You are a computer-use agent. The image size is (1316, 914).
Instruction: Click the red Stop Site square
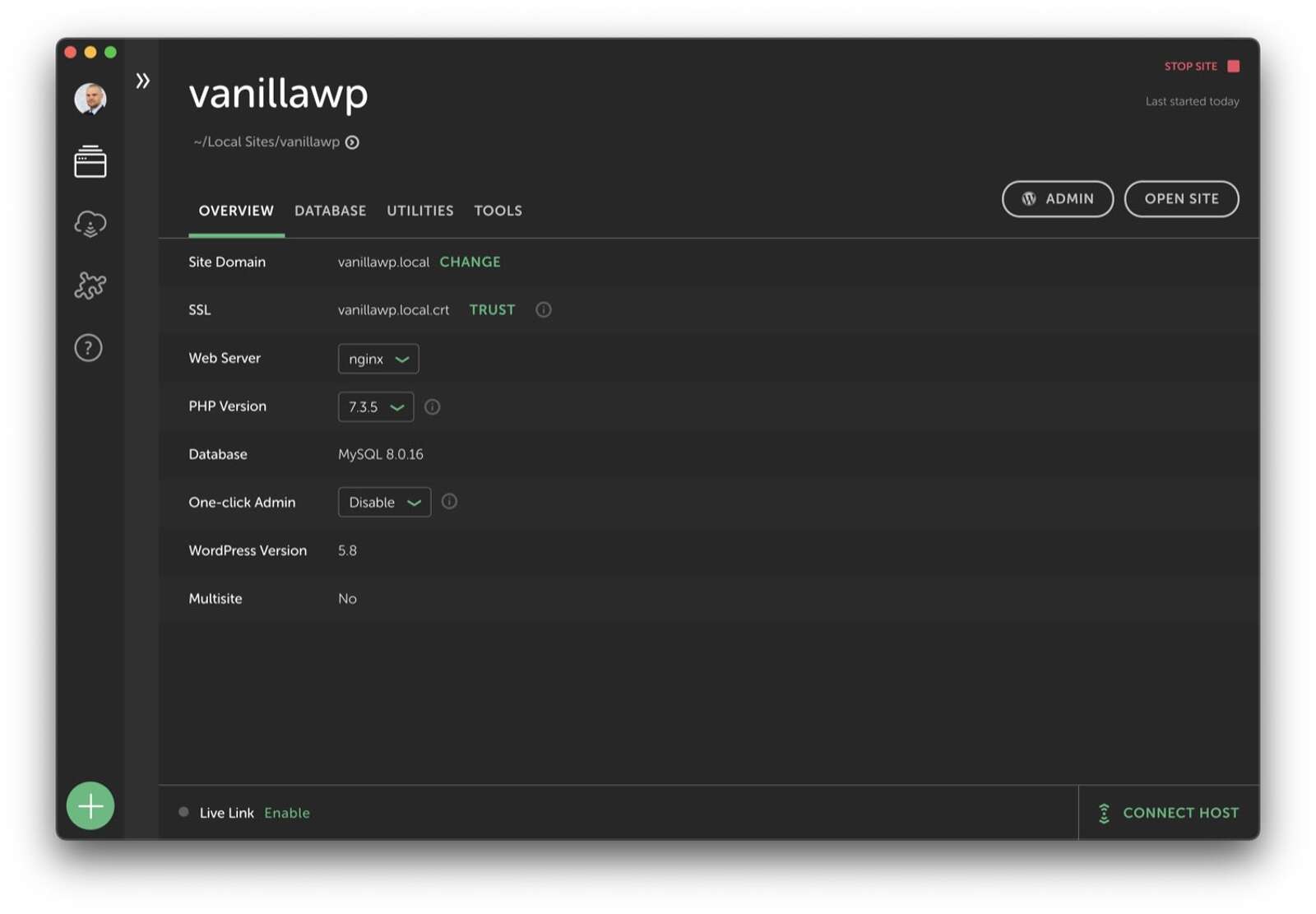(1233, 66)
